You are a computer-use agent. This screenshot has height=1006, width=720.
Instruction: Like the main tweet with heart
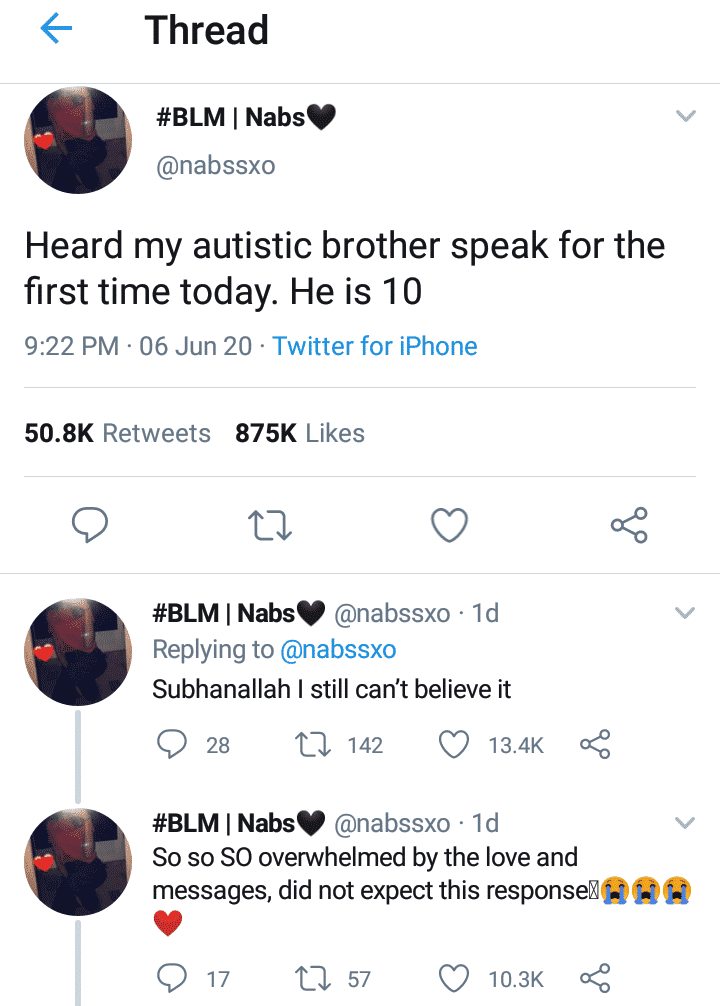449,525
